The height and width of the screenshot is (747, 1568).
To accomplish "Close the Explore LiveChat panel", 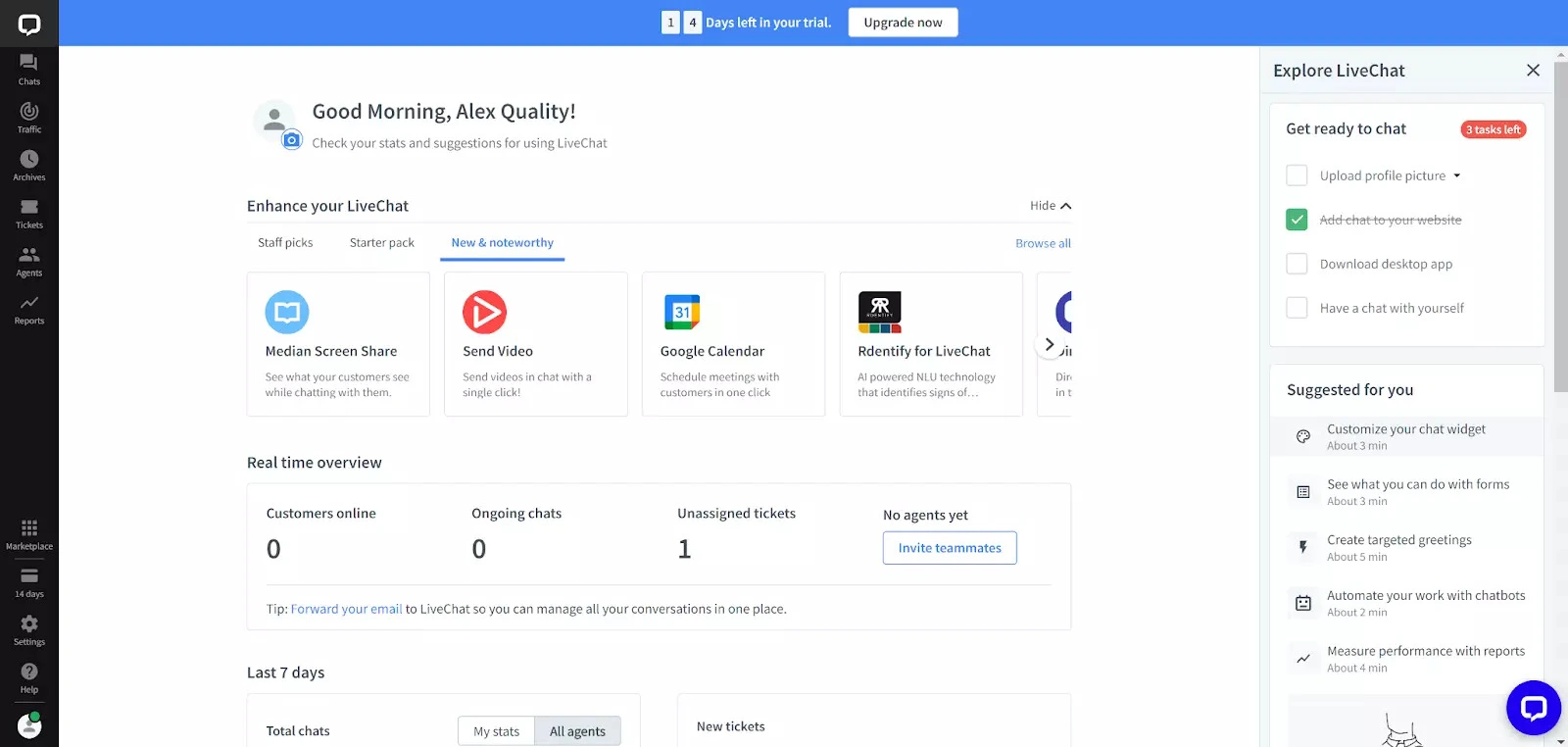I will click(x=1534, y=71).
